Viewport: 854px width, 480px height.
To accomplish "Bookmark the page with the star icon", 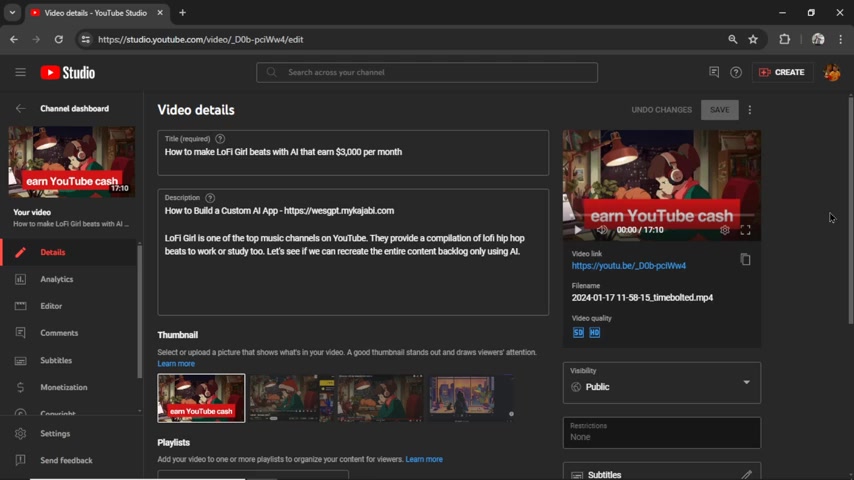I will (x=753, y=39).
